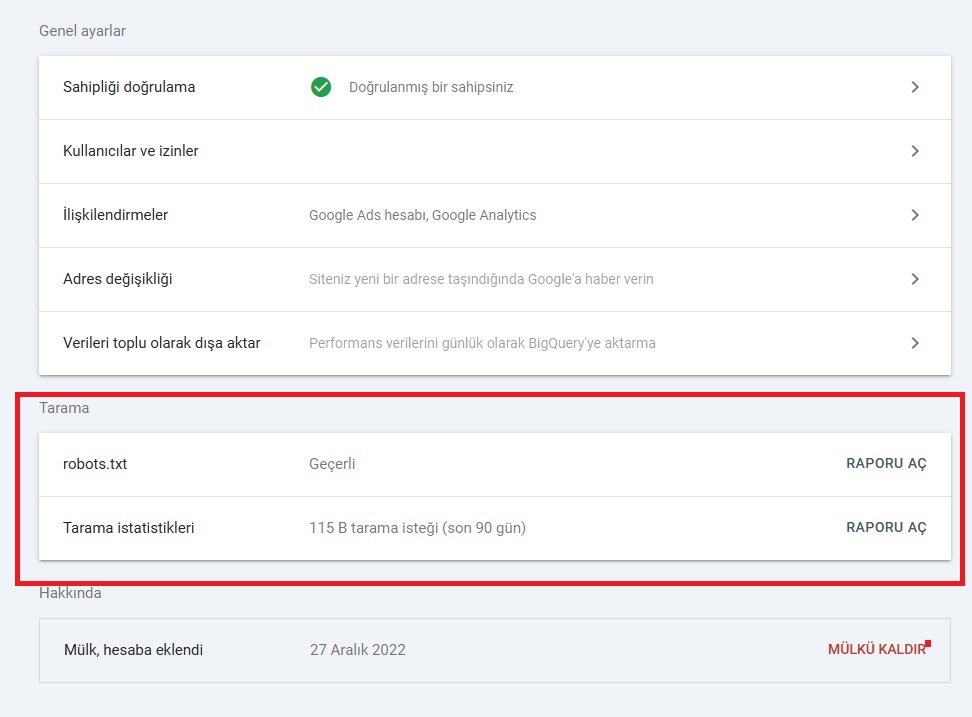Click the arrow on Adres değişikliği row
This screenshot has height=717, width=972.
click(x=914, y=279)
